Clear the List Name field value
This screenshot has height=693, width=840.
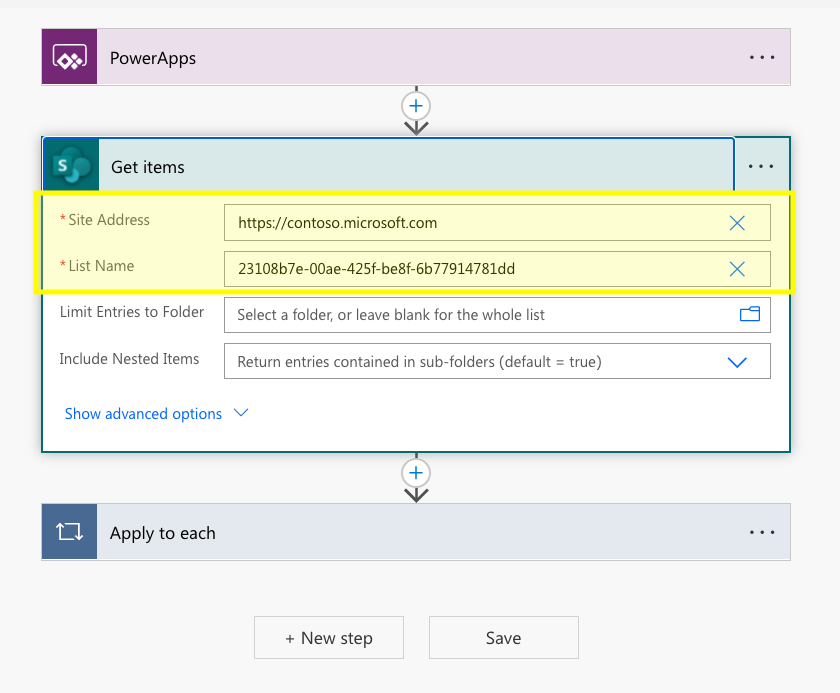tap(737, 269)
